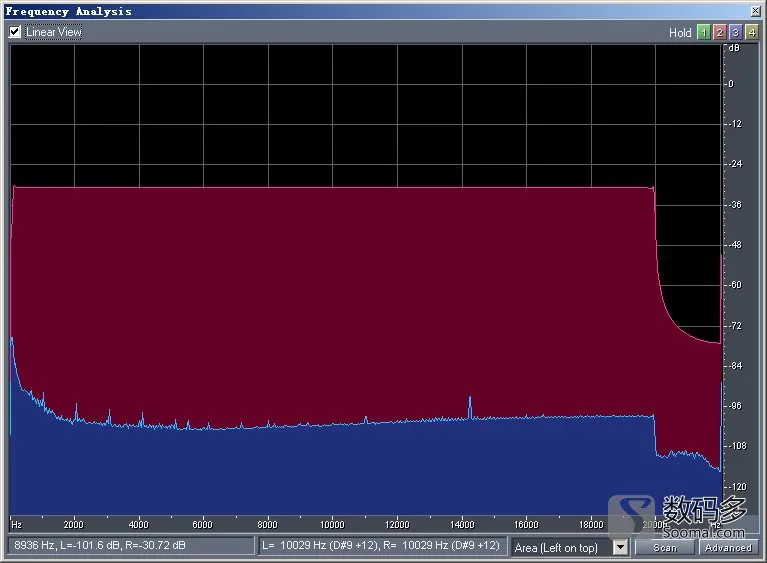Close the Frequency Analysis window

point(755,11)
